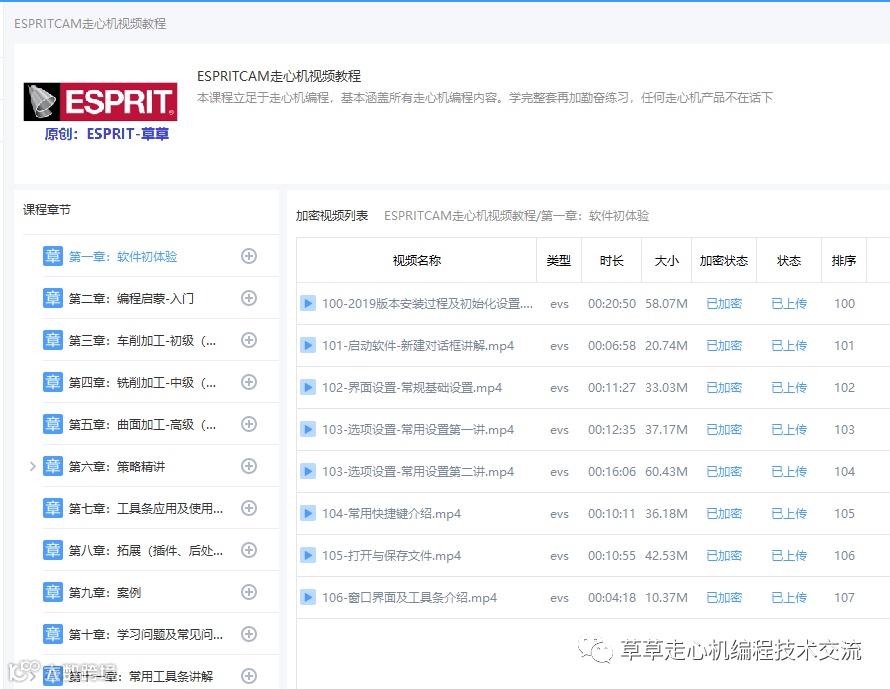Click the ESPRITCAM走心机视频教程 page title at top
Screen dimensions: 890x689
coord(90,23)
